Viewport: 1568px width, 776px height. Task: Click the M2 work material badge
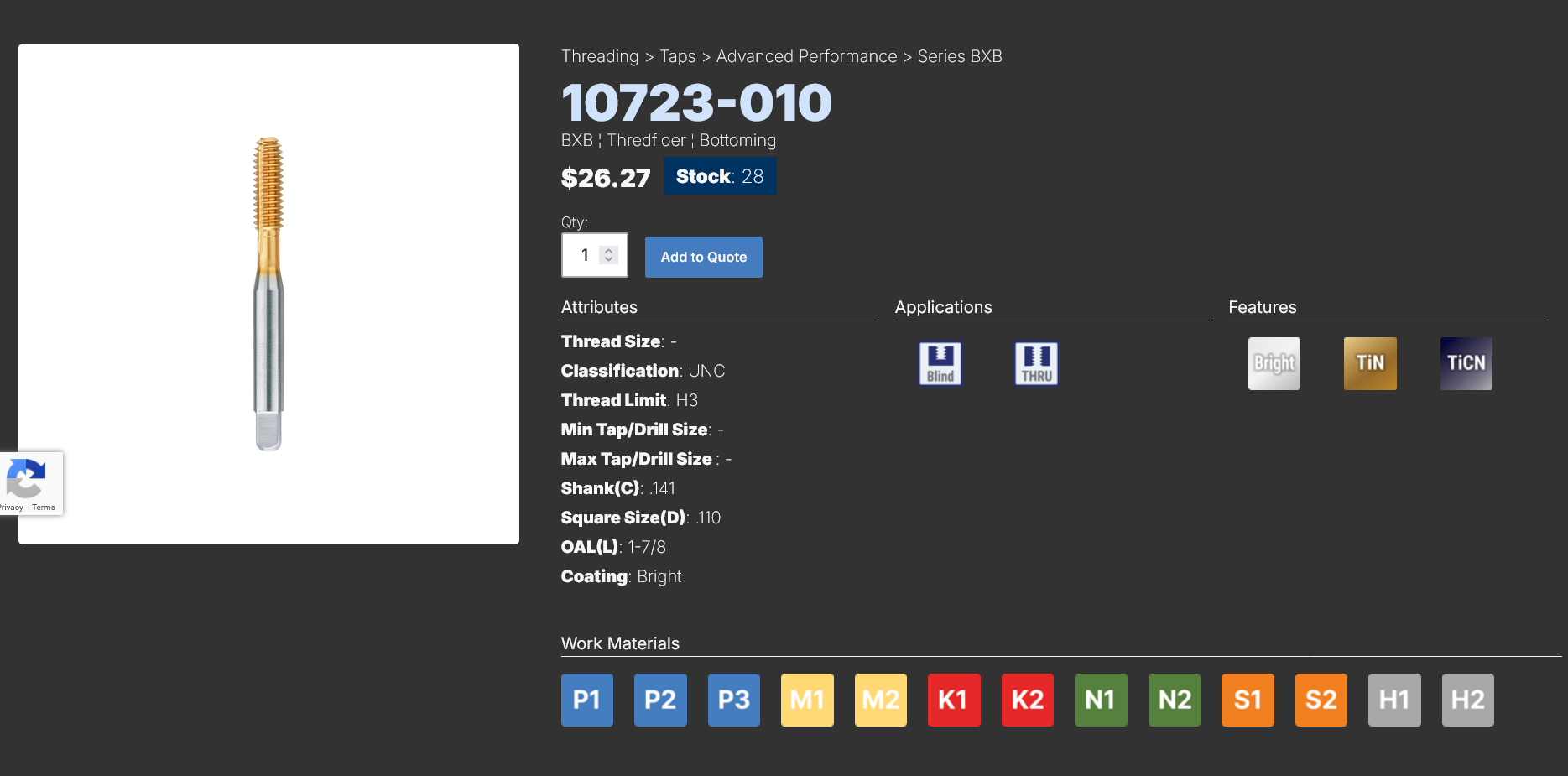pyautogui.click(x=880, y=700)
